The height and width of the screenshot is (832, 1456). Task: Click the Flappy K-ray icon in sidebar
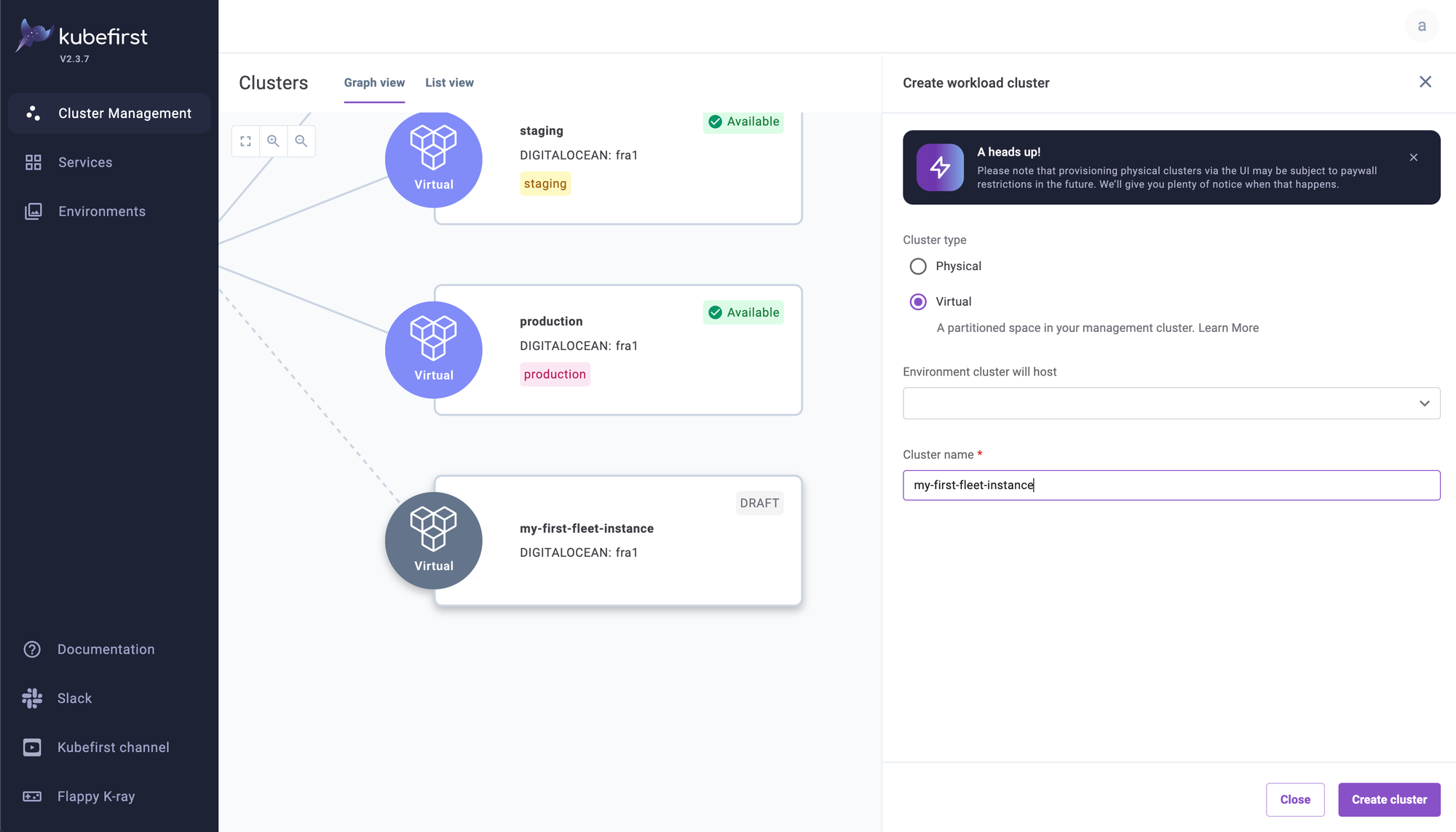pos(32,796)
